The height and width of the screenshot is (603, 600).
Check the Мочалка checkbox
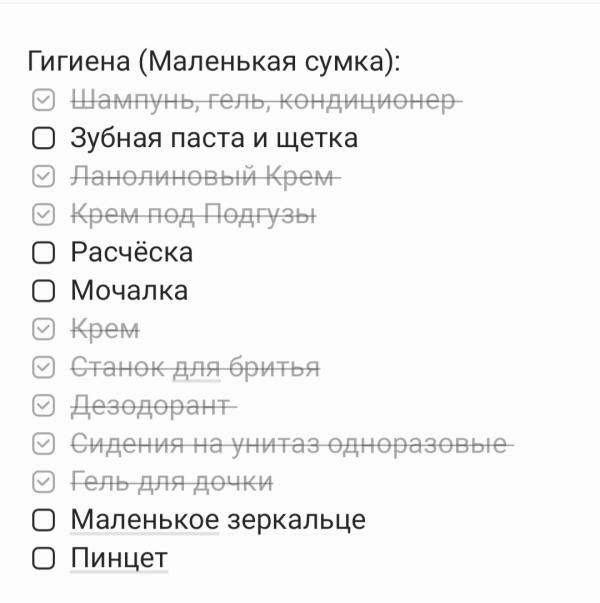[x=43, y=291]
